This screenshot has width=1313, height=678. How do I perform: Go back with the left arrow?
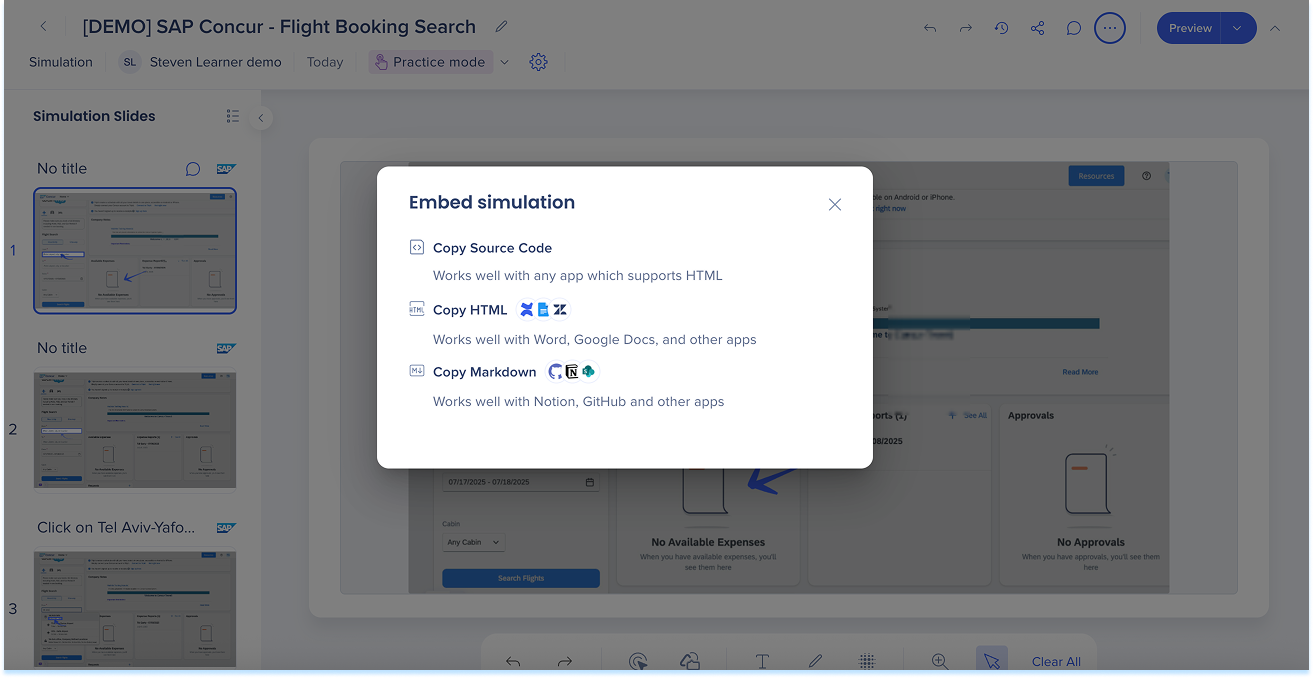(x=43, y=27)
